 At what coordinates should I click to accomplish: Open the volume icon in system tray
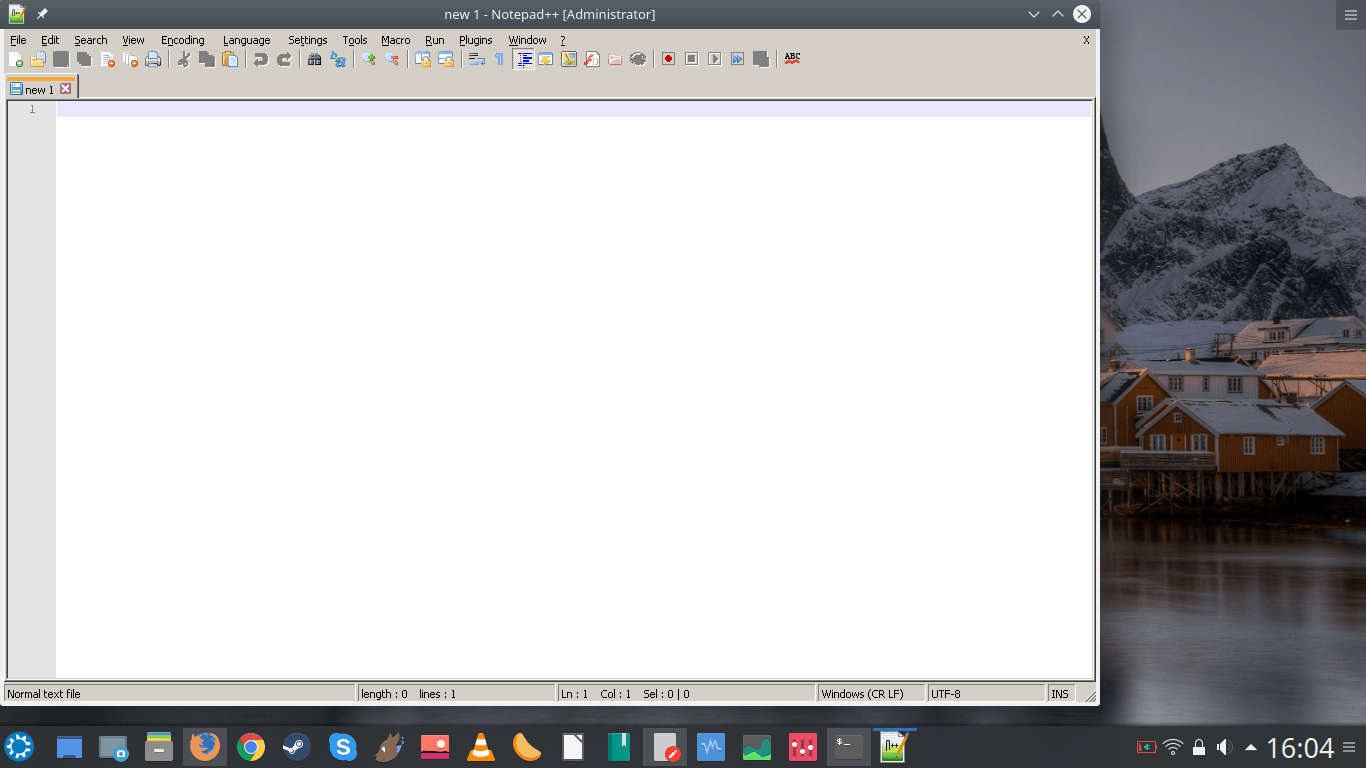(x=1224, y=747)
